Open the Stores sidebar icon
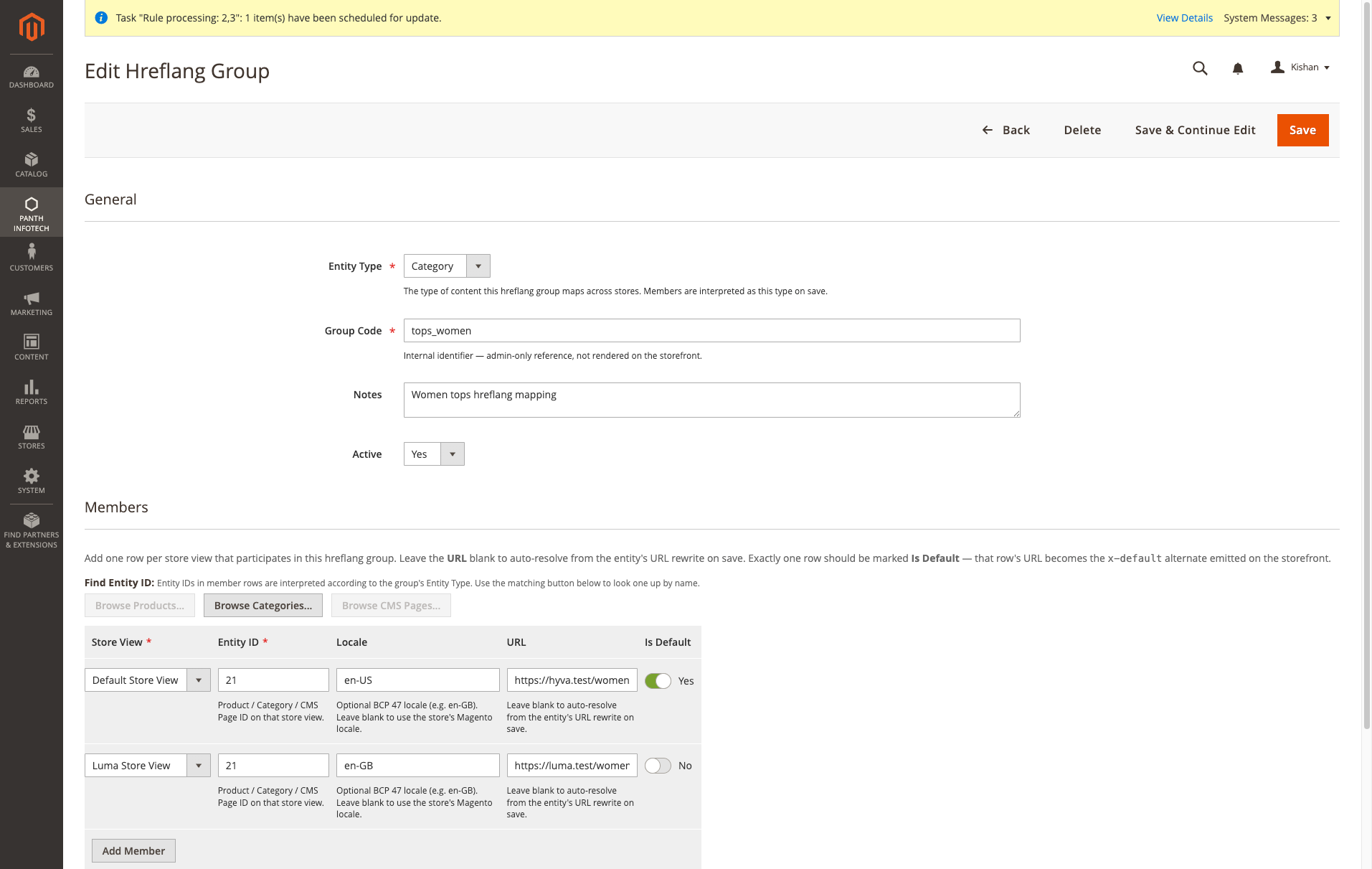The width and height of the screenshot is (1372, 869). coord(31,436)
